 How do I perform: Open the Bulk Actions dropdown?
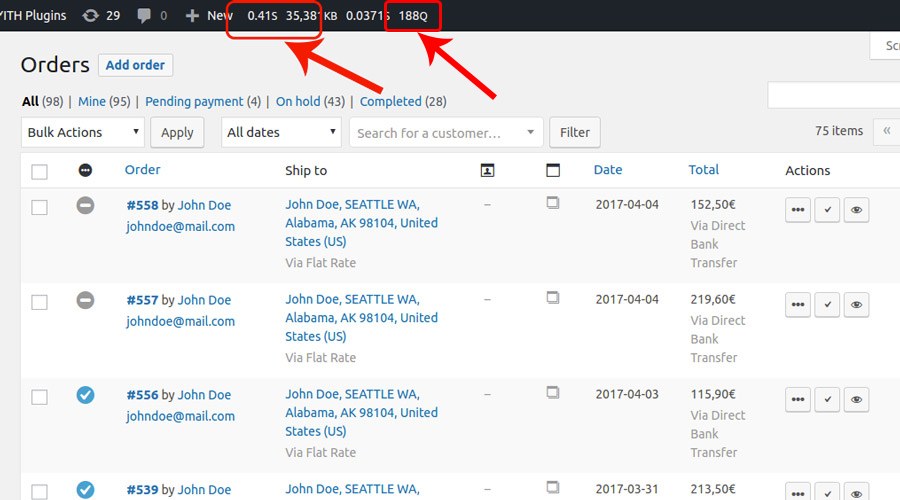[83, 133]
